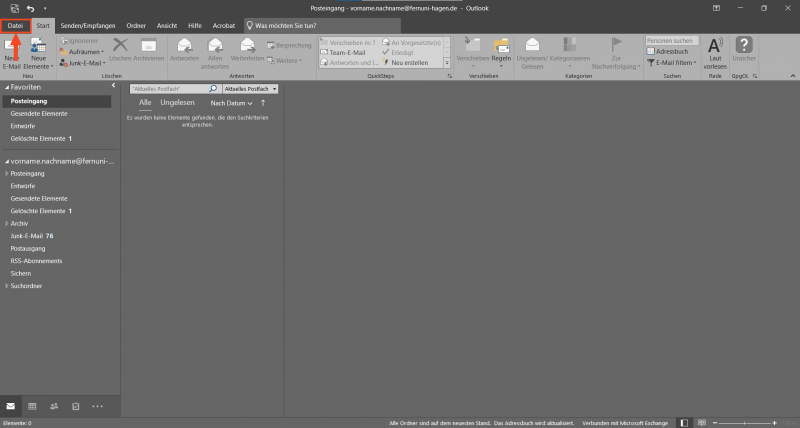800x428 pixels.
Task: Minimize the folder pane arrow
Action: click(113, 86)
